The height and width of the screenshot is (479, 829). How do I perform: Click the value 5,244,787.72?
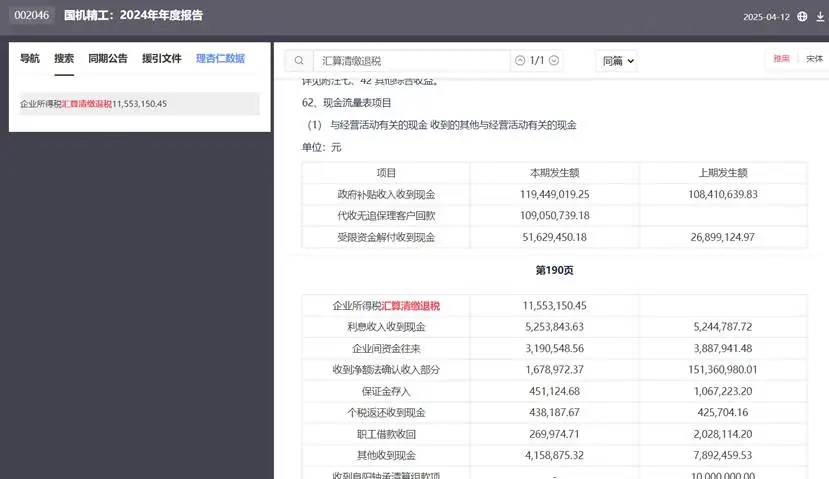pos(723,327)
